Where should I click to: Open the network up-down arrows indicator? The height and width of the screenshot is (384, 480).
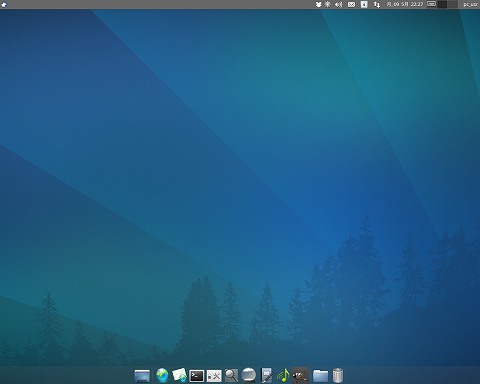[377, 4]
